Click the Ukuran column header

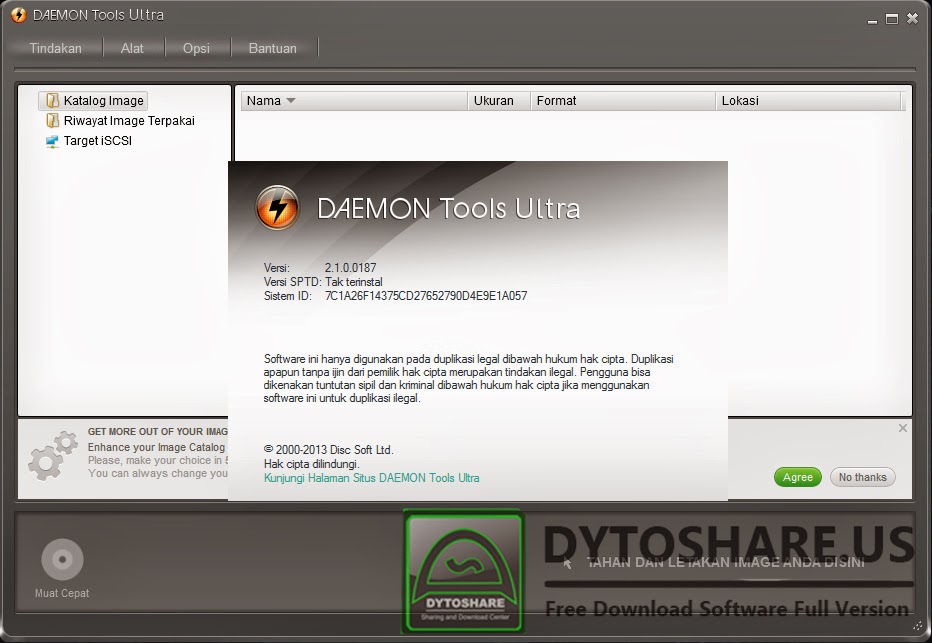point(499,101)
